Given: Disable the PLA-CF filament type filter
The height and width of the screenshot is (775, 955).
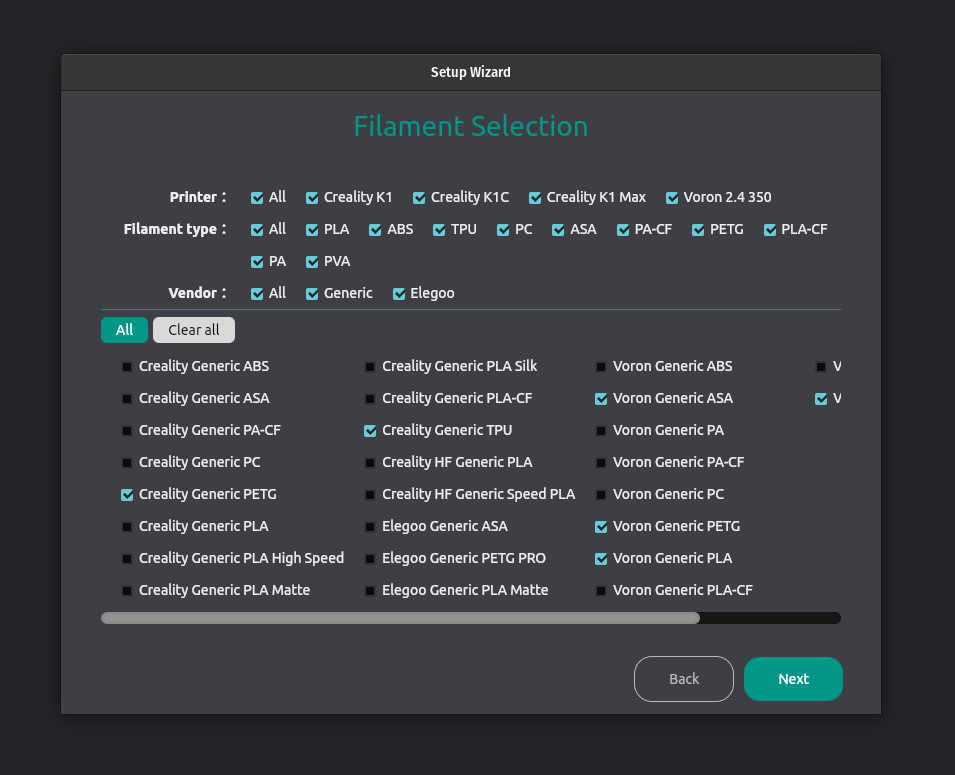Looking at the screenshot, I should pyautogui.click(x=770, y=230).
